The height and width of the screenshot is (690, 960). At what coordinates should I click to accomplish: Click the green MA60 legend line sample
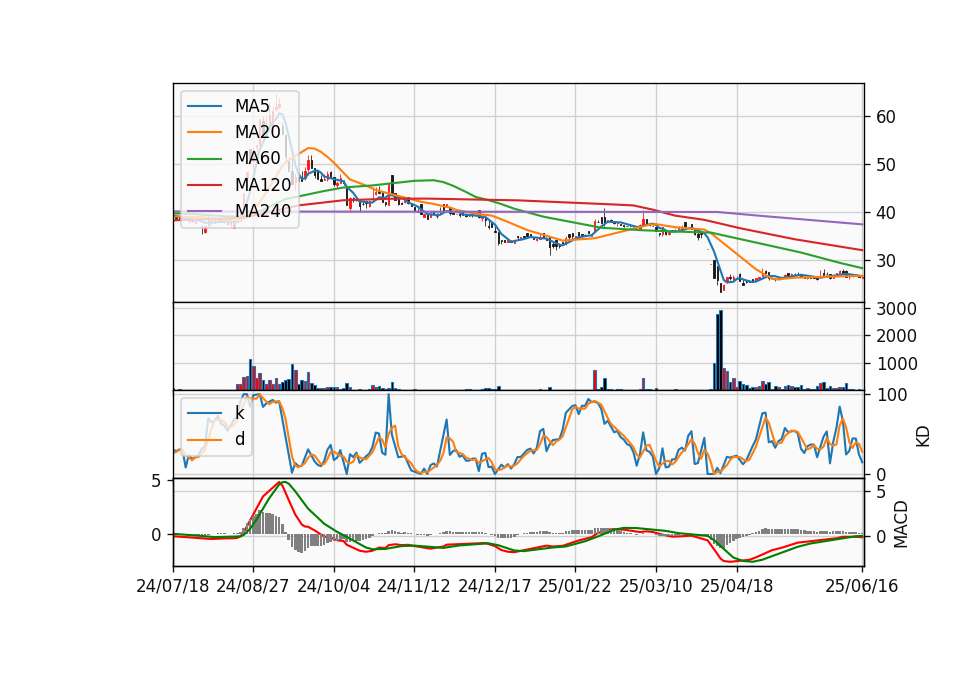pos(204,159)
